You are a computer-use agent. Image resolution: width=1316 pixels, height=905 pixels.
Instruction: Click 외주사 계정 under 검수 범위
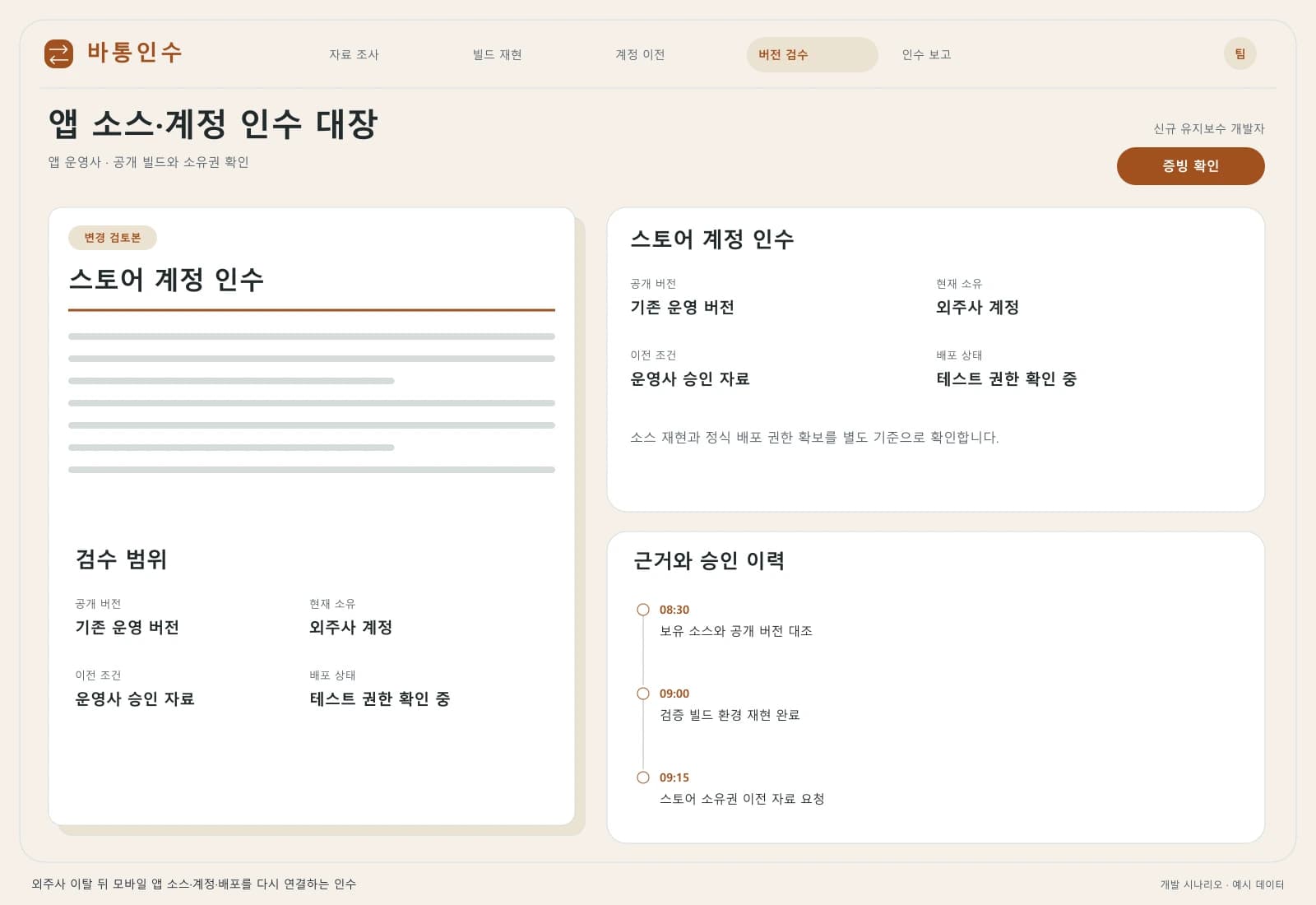tap(351, 627)
